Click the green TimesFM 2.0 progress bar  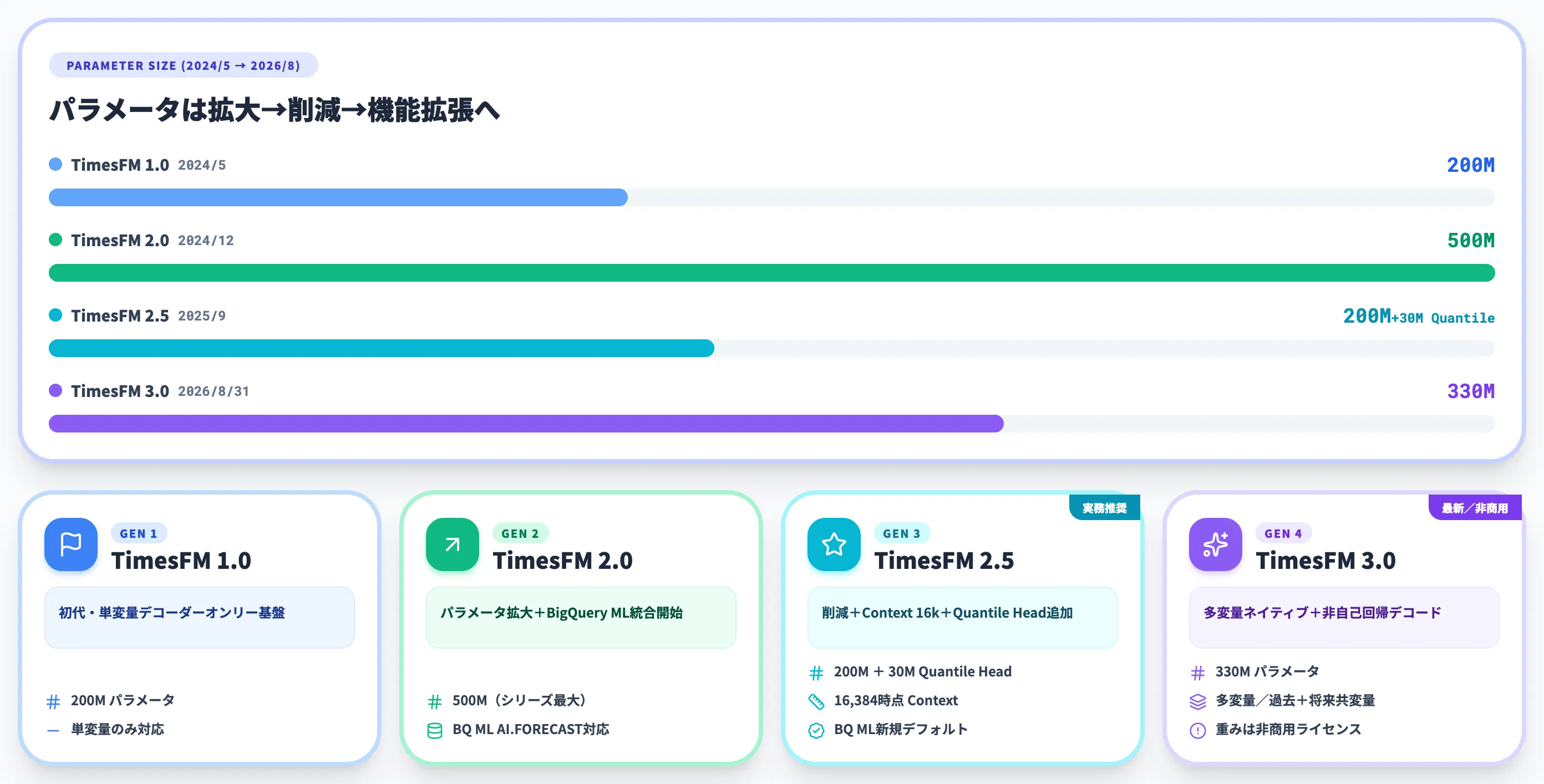771,273
